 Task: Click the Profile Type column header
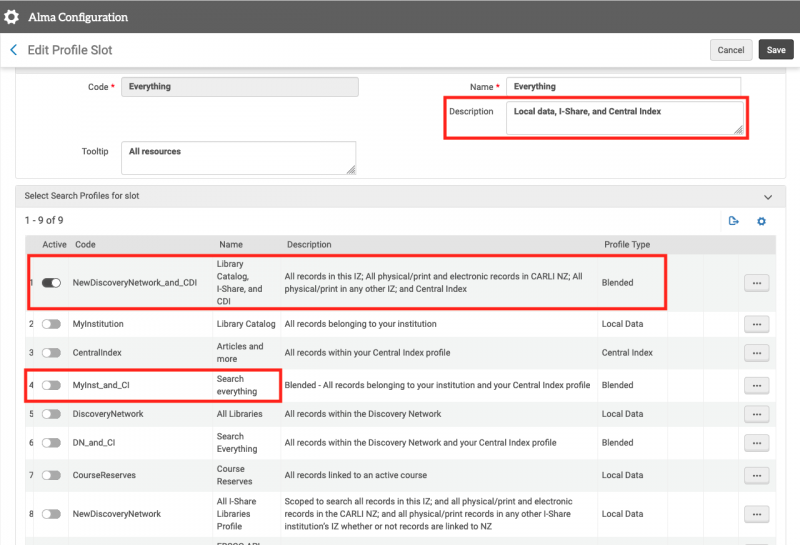627,244
